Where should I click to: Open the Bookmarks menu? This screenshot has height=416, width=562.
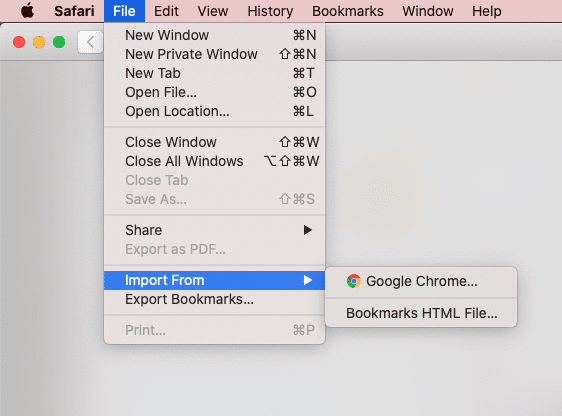tap(348, 11)
